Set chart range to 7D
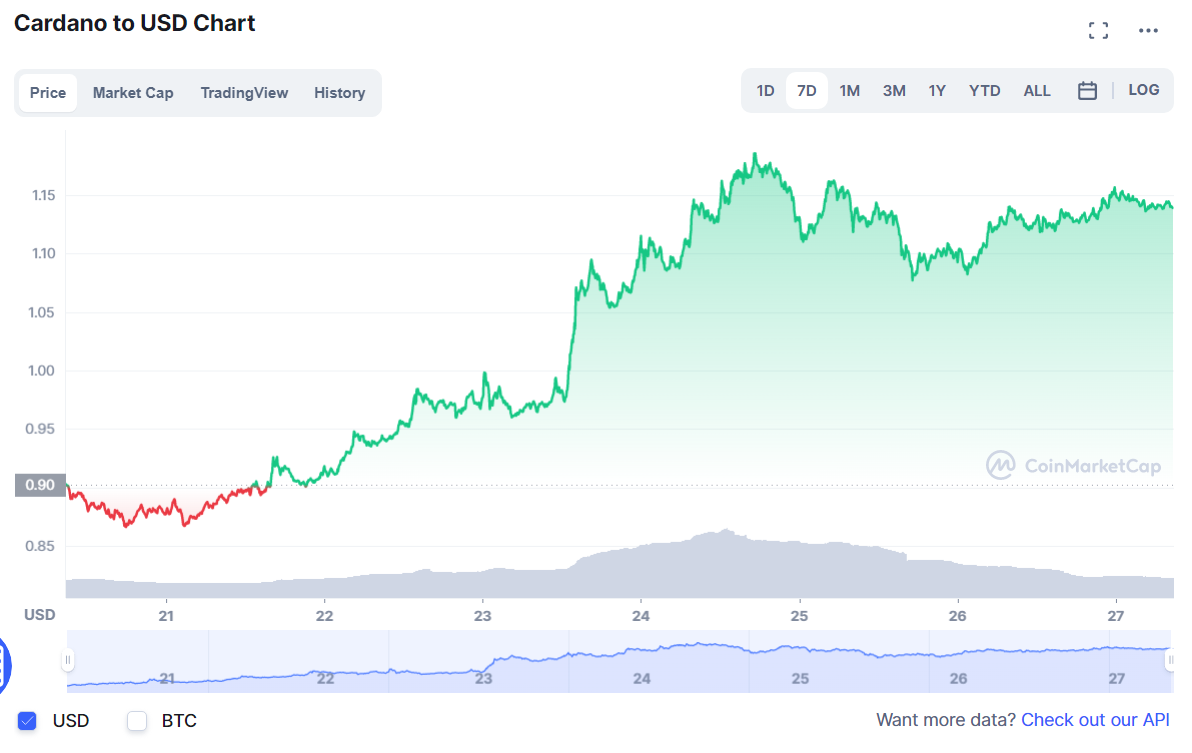Image resolution: width=1192 pixels, height=753 pixels. pos(807,90)
